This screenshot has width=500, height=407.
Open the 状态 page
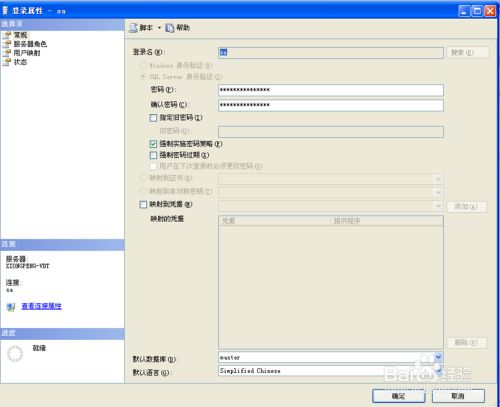[20, 62]
